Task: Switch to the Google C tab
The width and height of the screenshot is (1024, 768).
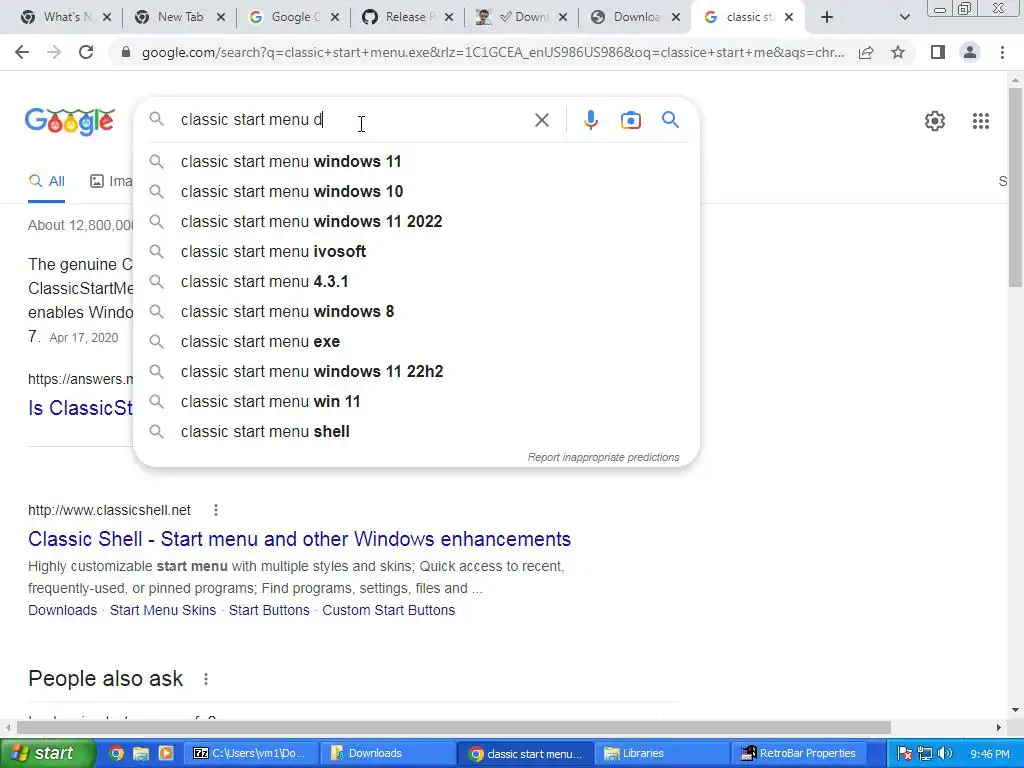Action: click(295, 17)
